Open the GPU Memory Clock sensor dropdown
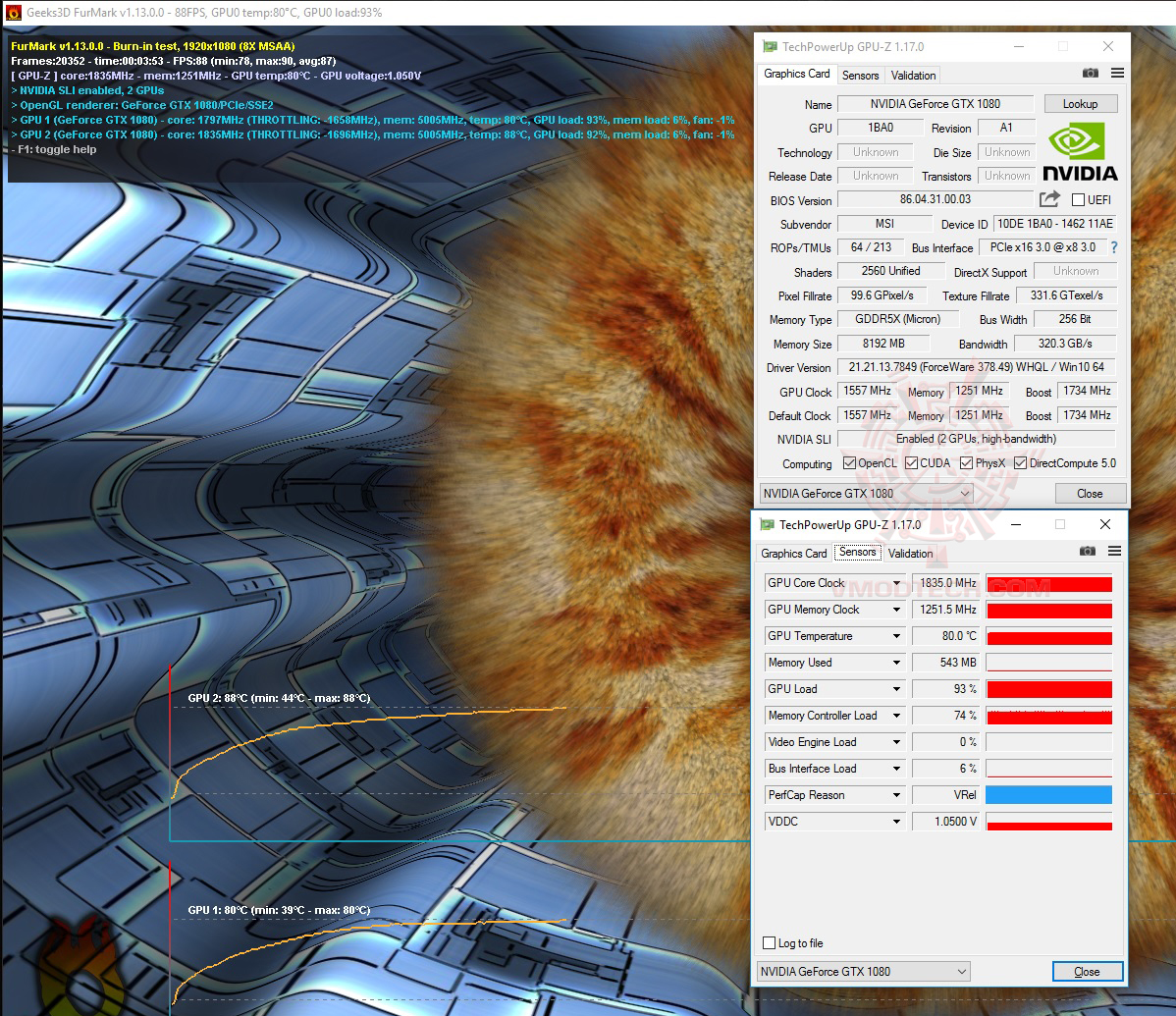 click(896, 610)
